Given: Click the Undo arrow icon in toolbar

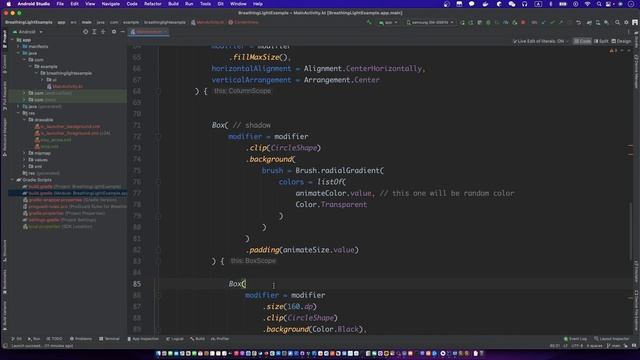Looking at the screenshot, I should point(578,22).
